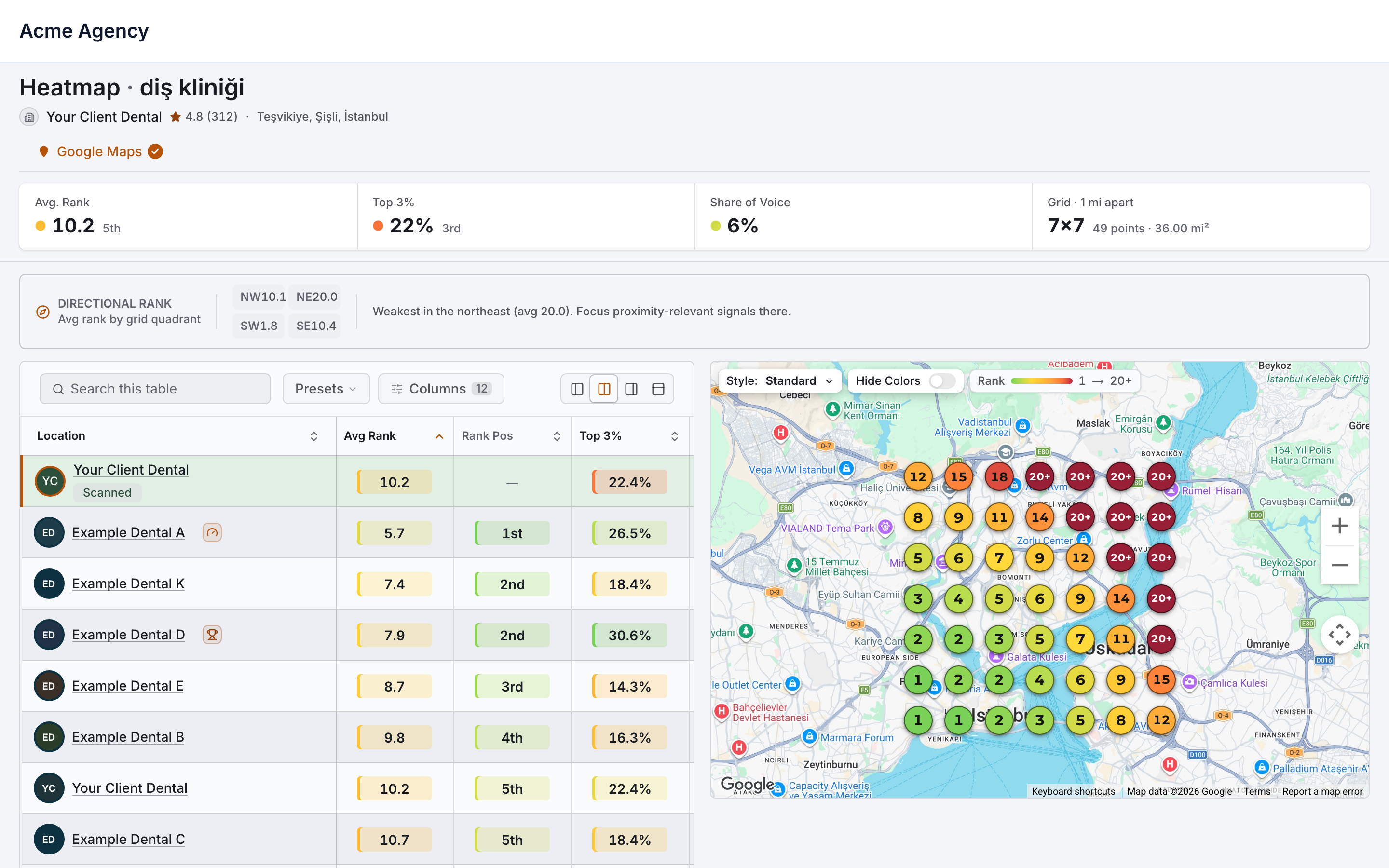Screen dimensions: 1389x868
Task: Click the building icon beside Your Client Dental
Action: coord(29,117)
